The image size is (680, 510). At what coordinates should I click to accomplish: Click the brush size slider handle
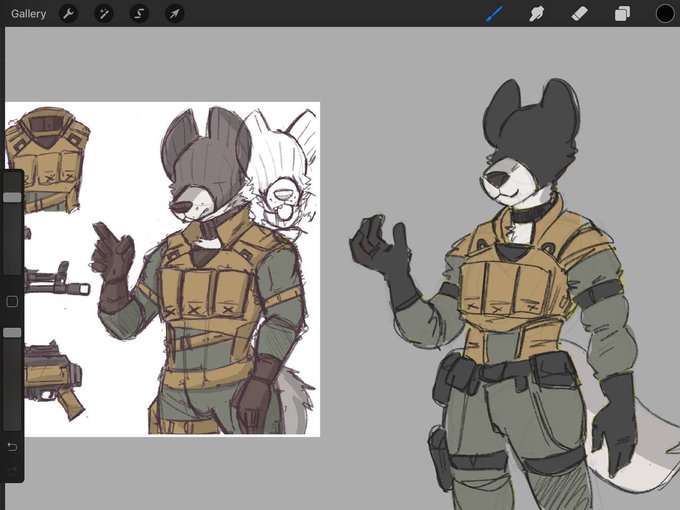point(12,197)
